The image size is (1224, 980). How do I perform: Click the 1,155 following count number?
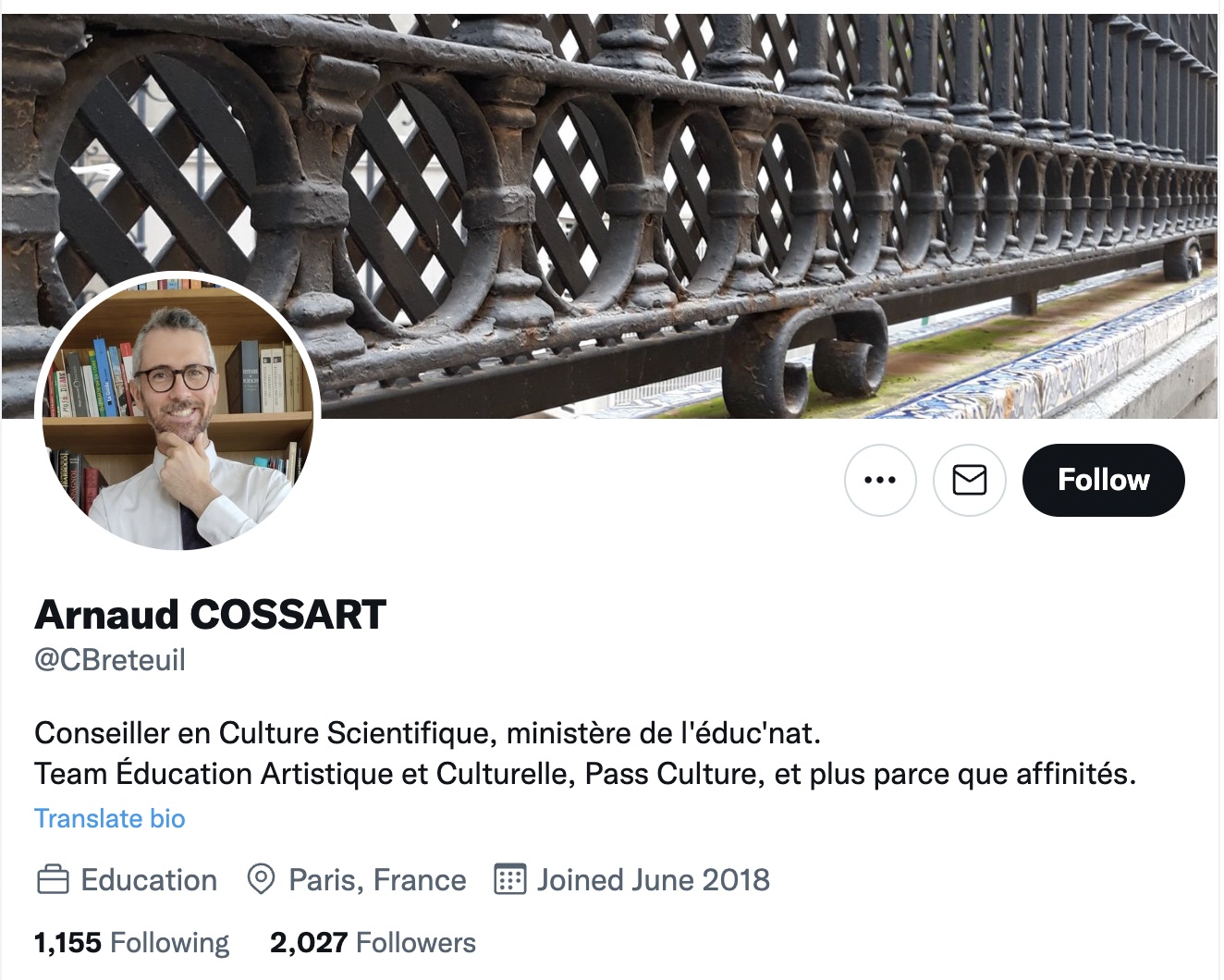[x=67, y=942]
